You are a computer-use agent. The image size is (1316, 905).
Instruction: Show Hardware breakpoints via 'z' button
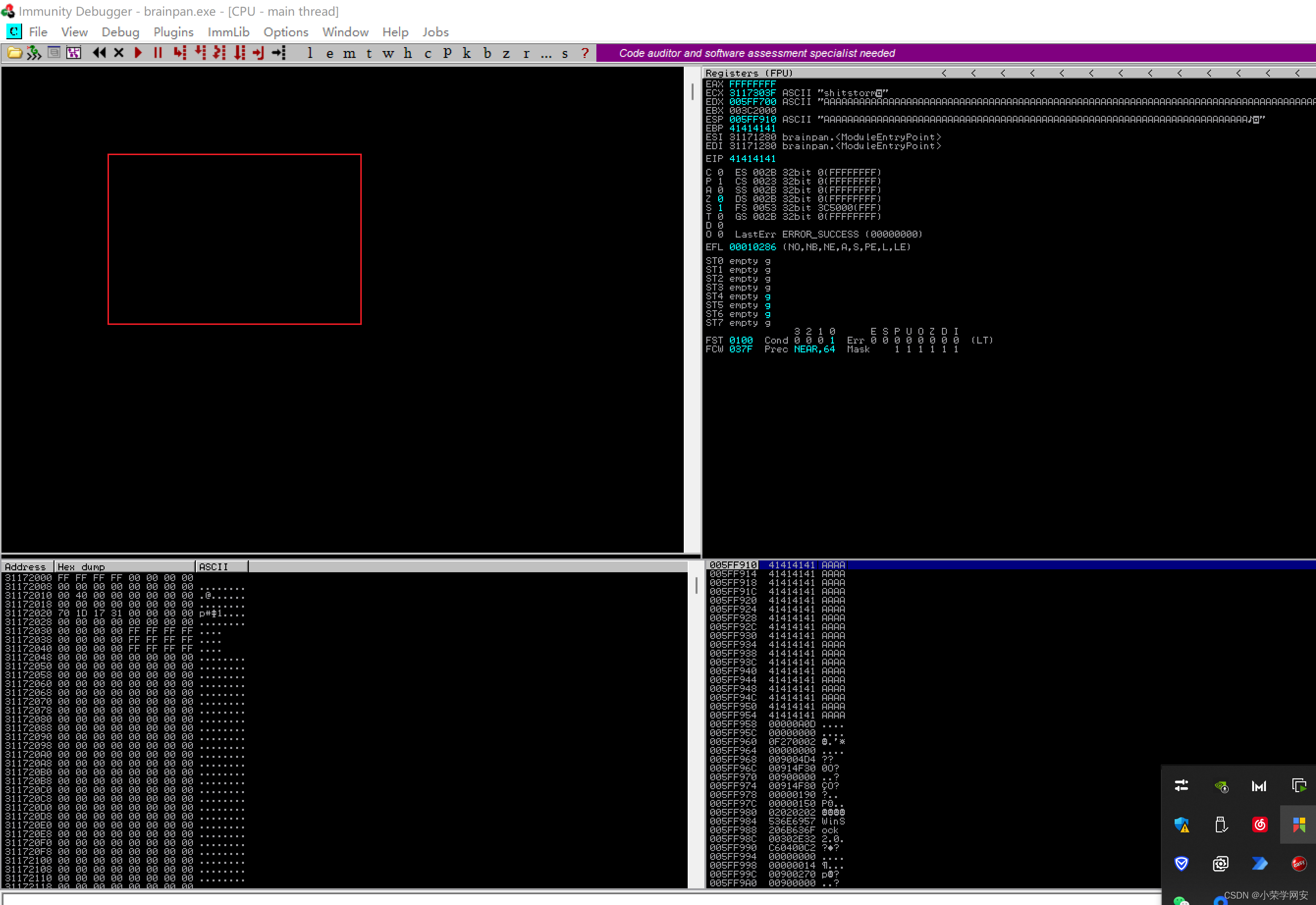507,53
